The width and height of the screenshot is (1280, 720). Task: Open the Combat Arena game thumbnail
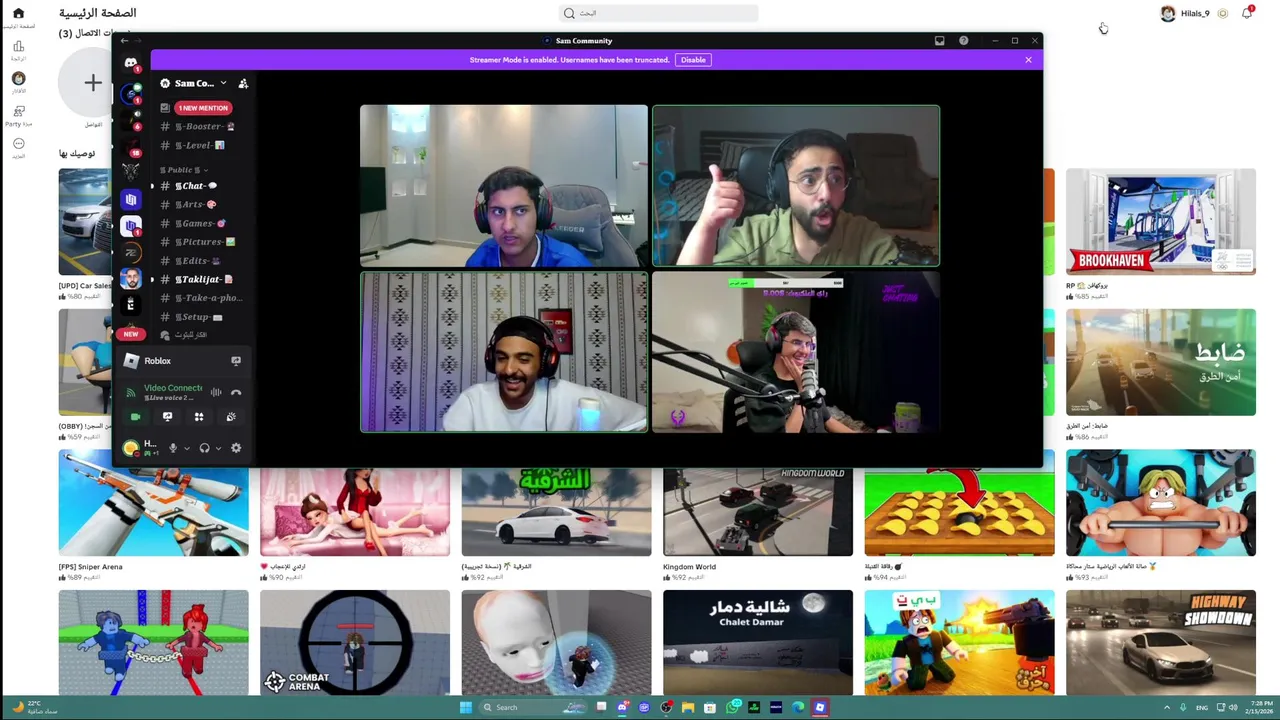coord(355,643)
